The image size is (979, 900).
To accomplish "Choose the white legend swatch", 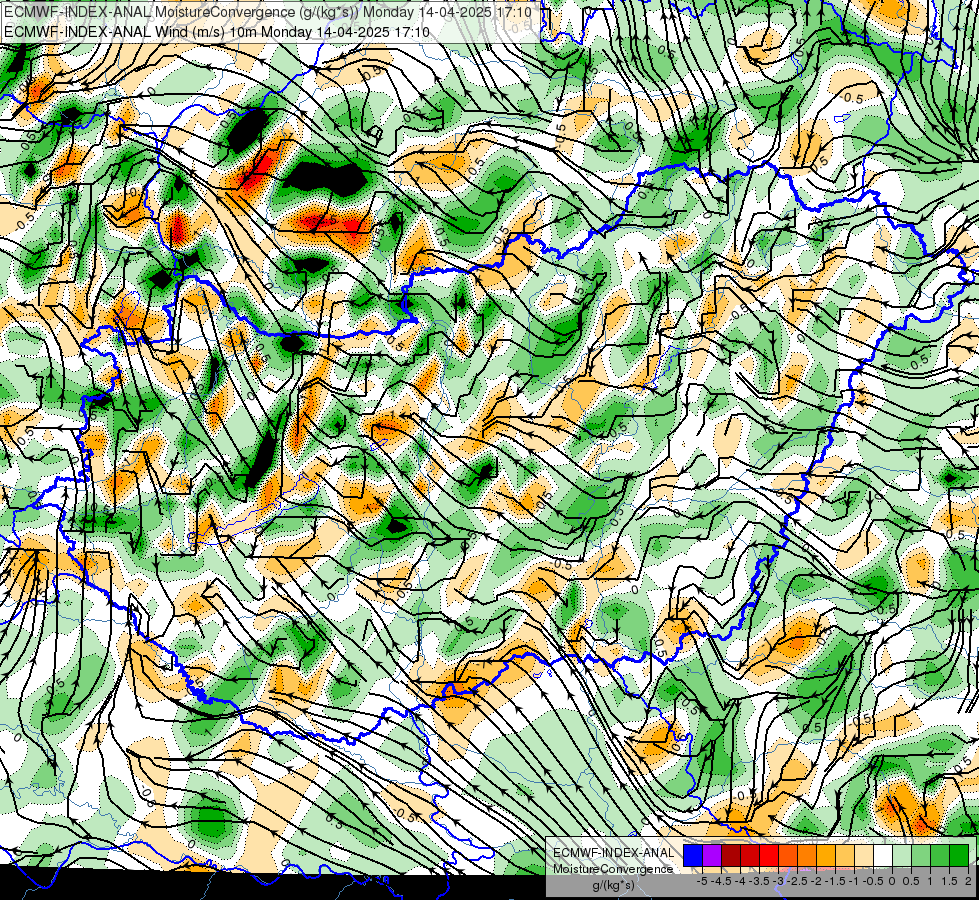I will (x=883, y=855).
